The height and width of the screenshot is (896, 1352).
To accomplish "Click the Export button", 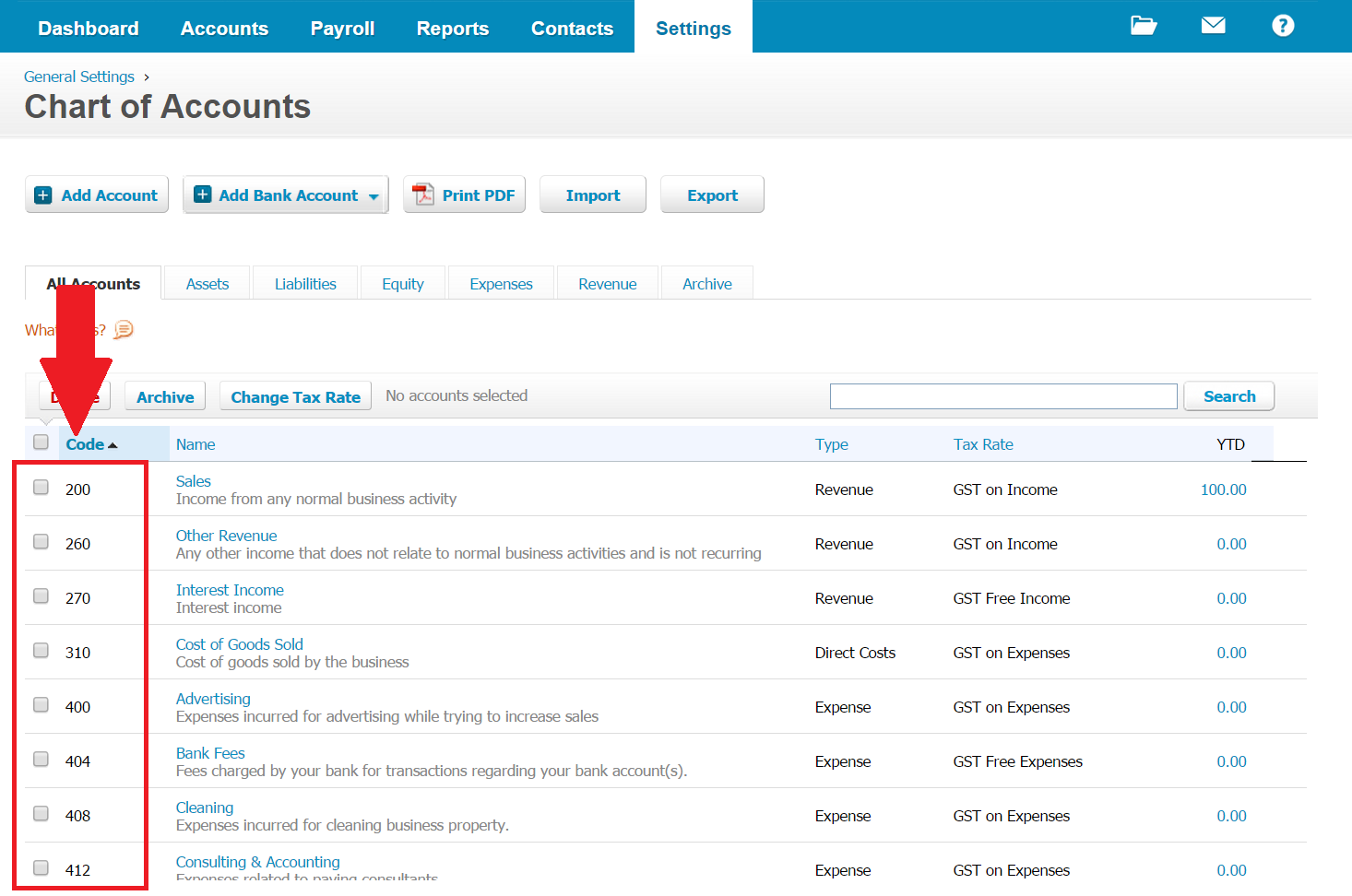I will click(x=712, y=195).
